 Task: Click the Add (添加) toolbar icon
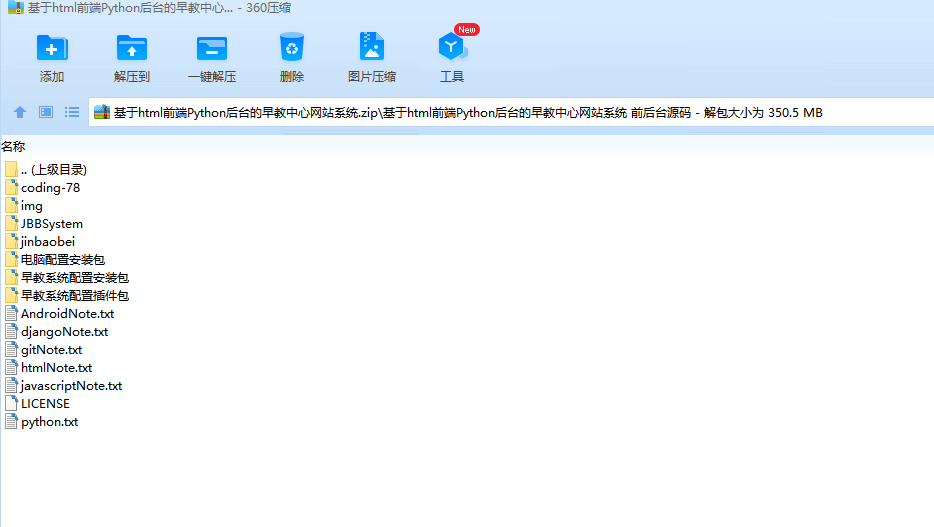(52, 48)
